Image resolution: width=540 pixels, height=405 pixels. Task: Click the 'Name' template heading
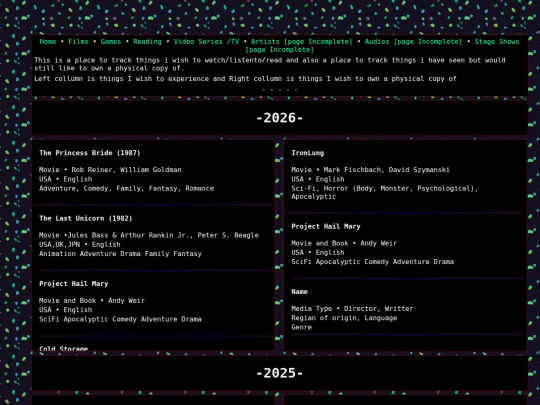coord(299,292)
